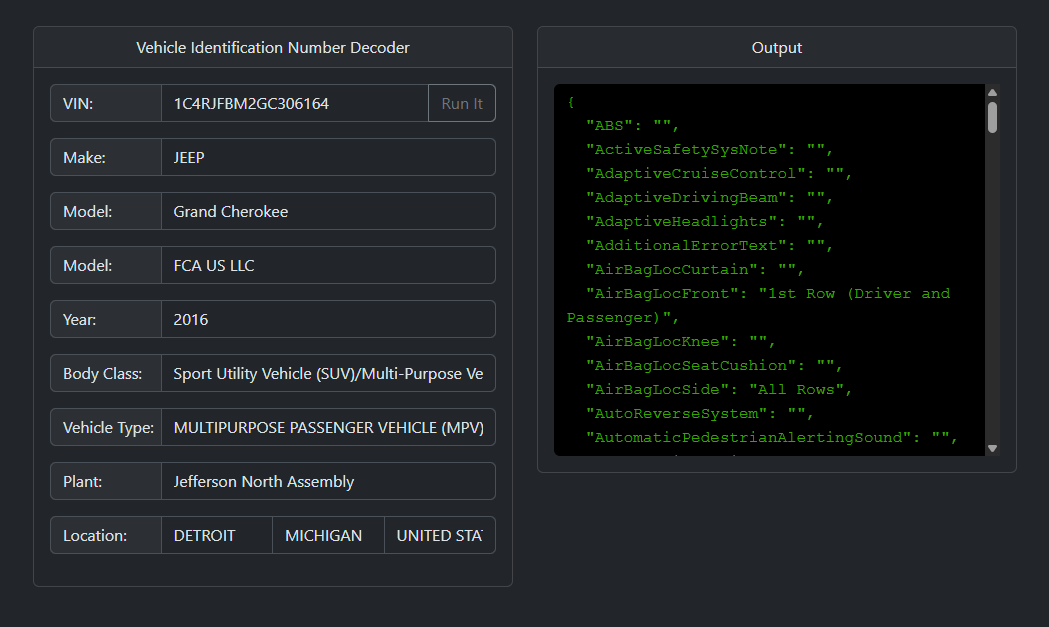Click the Output panel scroll-down arrow
The height and width of the screenshot is (627, 1049).
click(992, 448)
